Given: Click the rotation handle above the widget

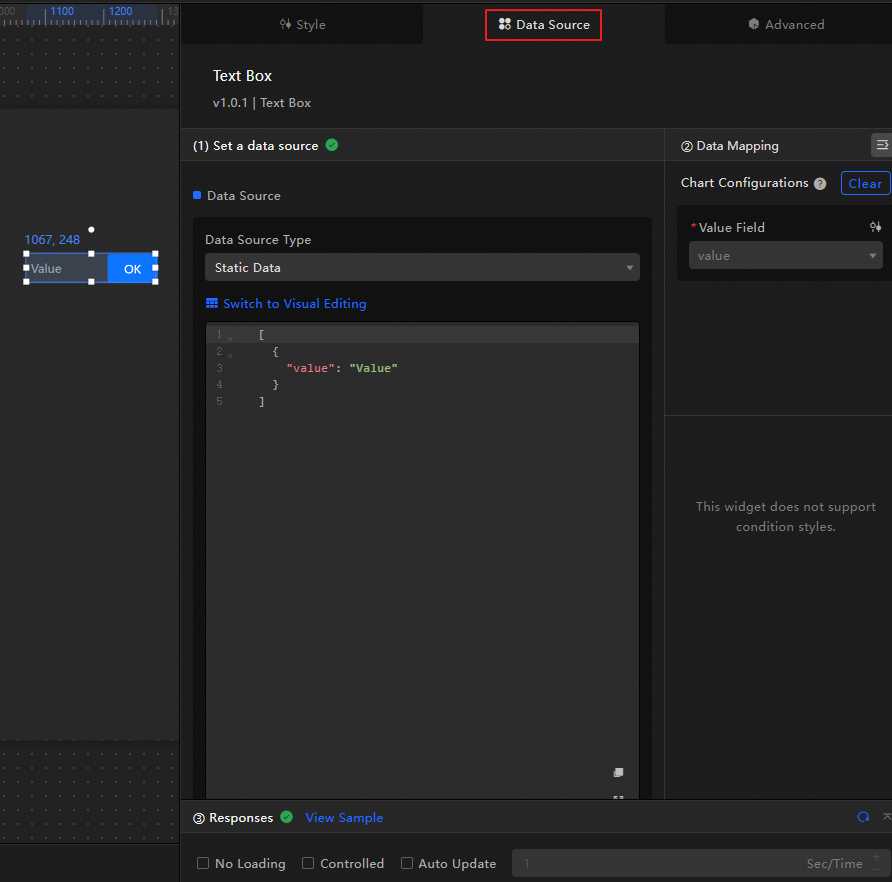Looking at the screenshot, I should 91,230.
